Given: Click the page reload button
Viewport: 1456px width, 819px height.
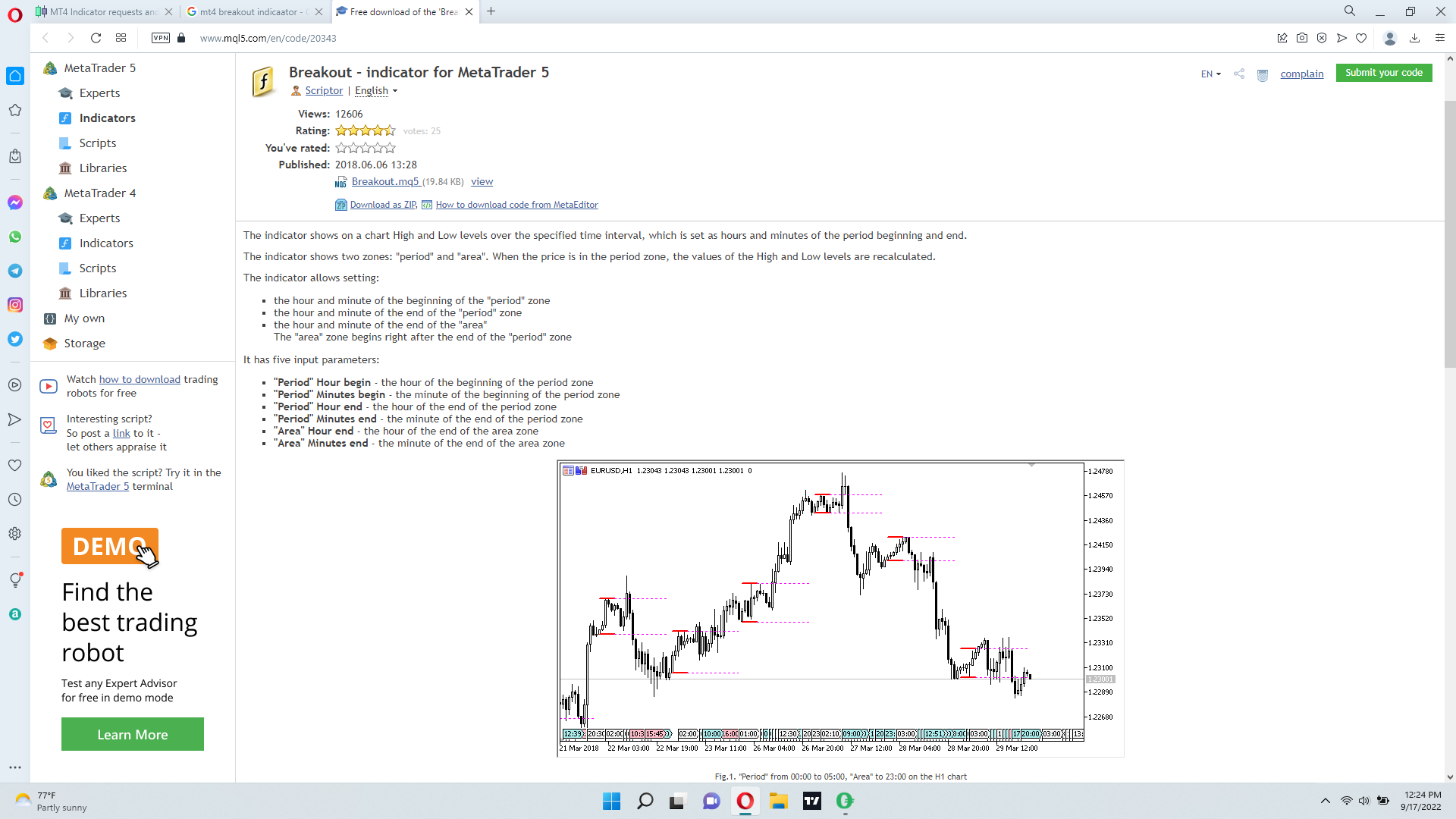Looking at the screenshot, I should (x=96, y=38).
